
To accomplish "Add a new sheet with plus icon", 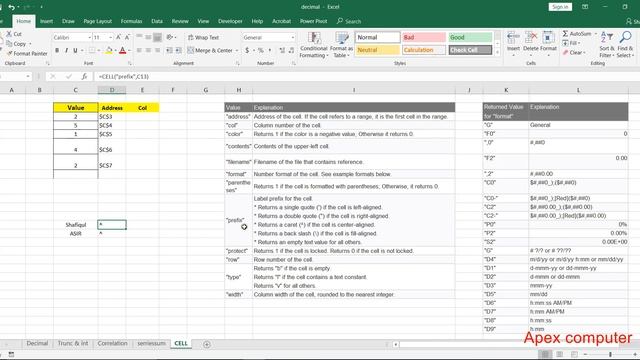I will (207, 344).
